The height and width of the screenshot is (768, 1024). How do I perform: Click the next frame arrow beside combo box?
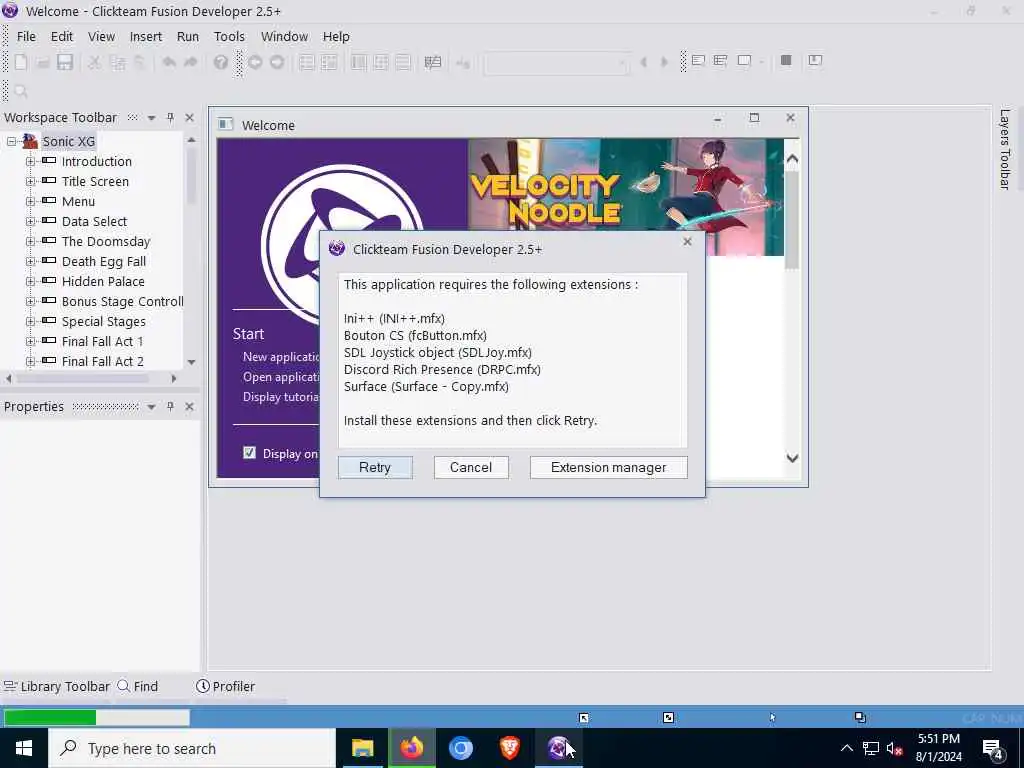(664, 62)
